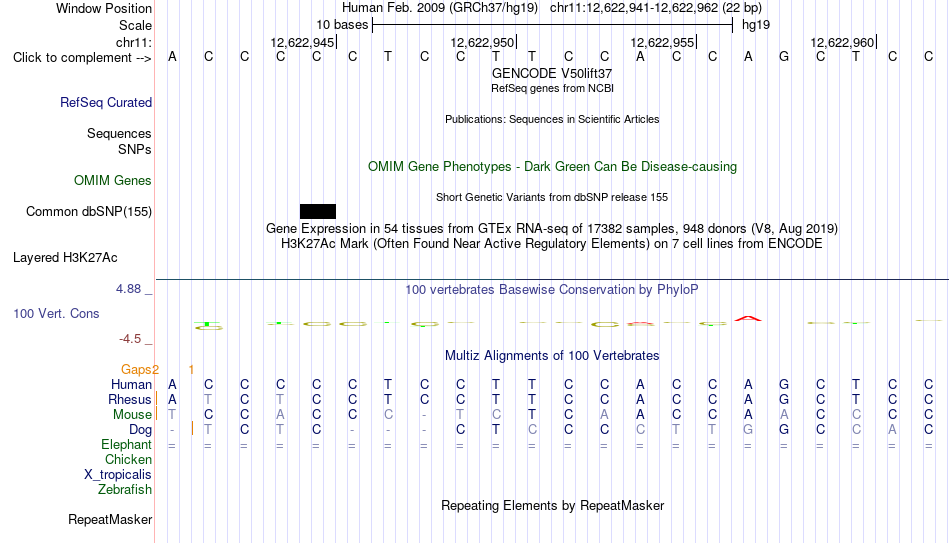Click the 10 bases scale bar
The width and height of the screenshot is (950, 543).
pos(553,25)
